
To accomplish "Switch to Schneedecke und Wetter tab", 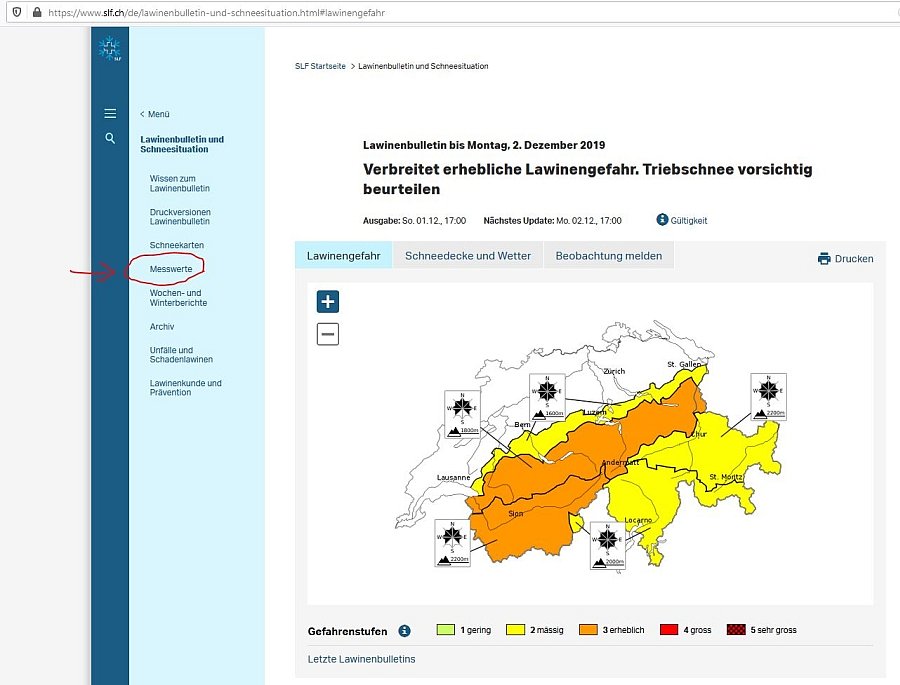I will [468, 256].
